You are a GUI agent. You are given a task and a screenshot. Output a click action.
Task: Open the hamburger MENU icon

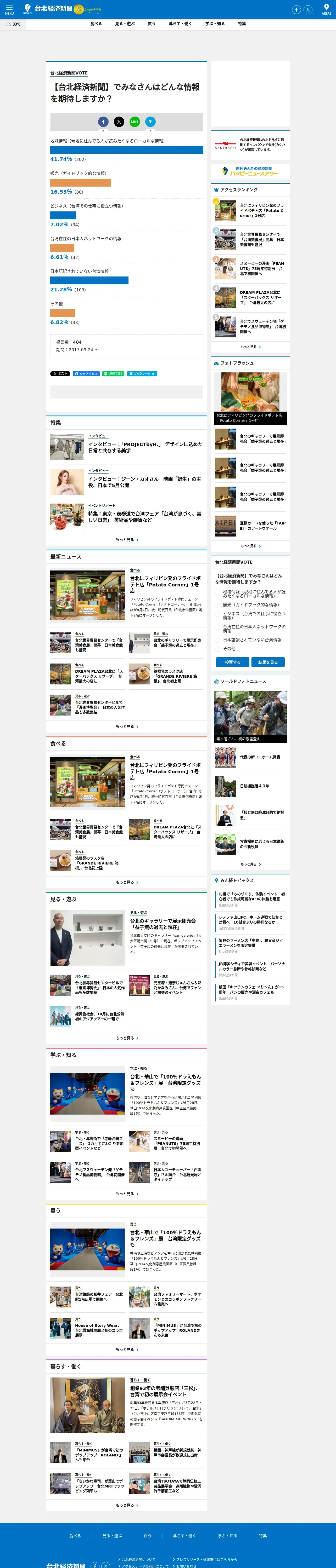pyautogui.click(x=9, y=9)
